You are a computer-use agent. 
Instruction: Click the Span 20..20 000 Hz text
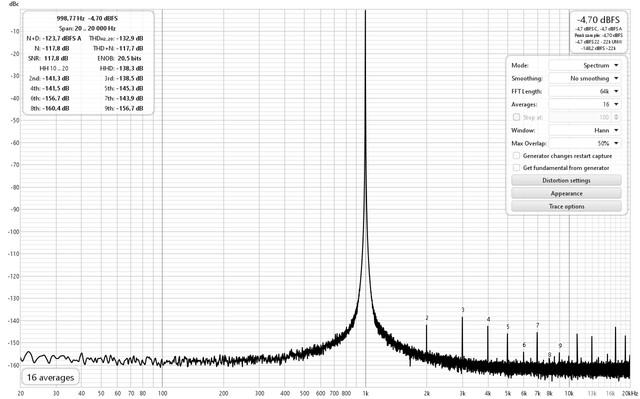pyautogui.click(x=87, y=29)
